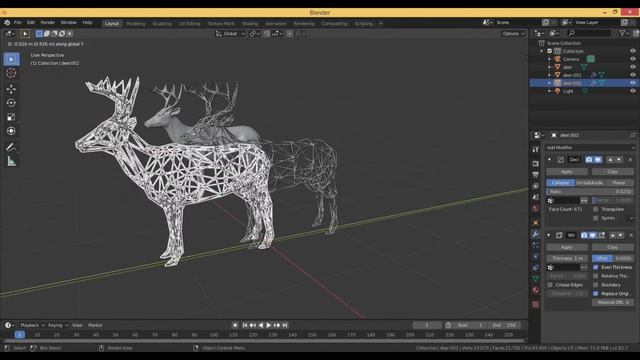The height and width of the screenshot is (360, 640).
Task: Open the Scene properties tab
Action: (536, 198)
